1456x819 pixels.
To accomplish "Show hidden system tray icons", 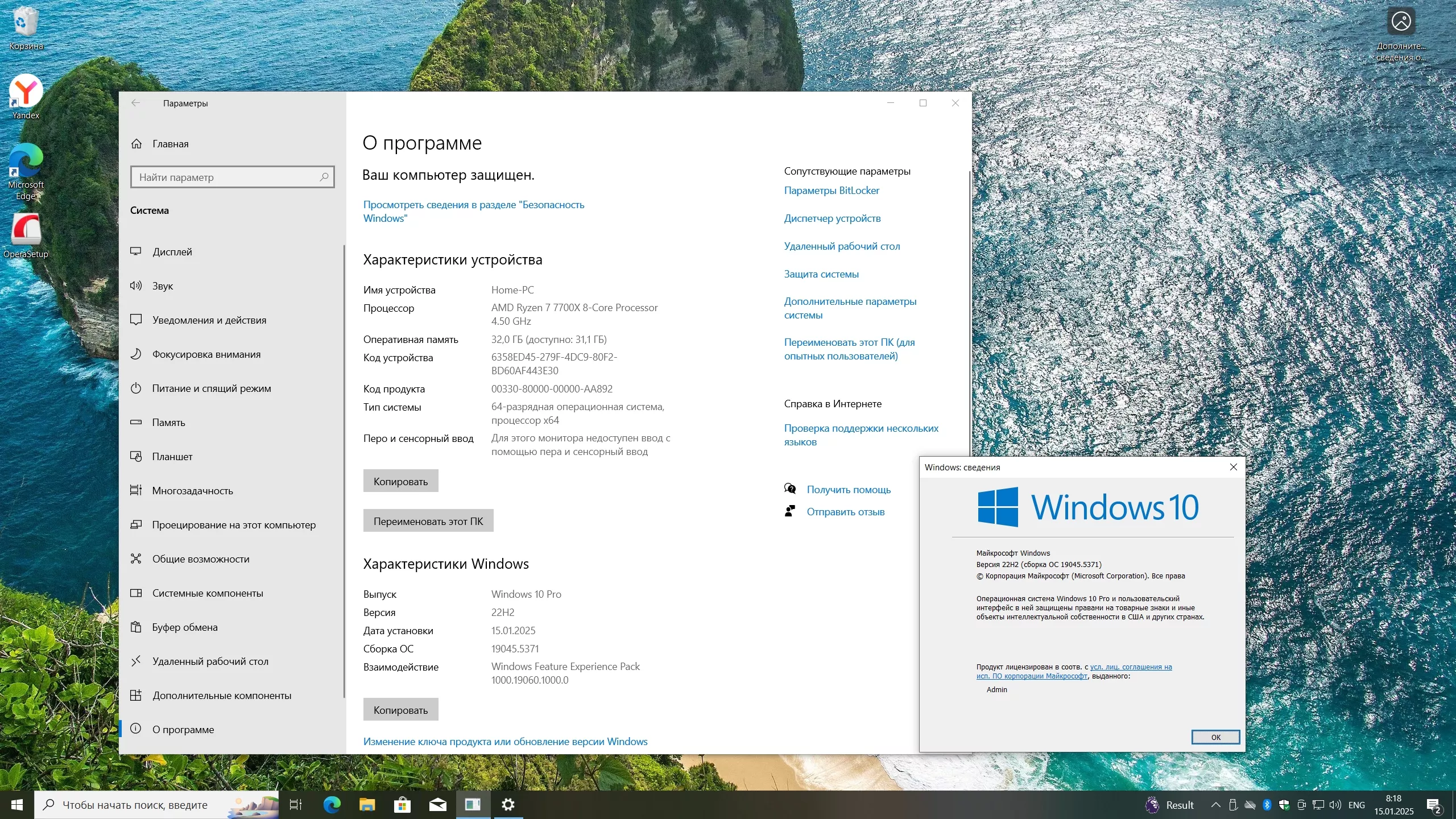I will (x=1215, y=805).
